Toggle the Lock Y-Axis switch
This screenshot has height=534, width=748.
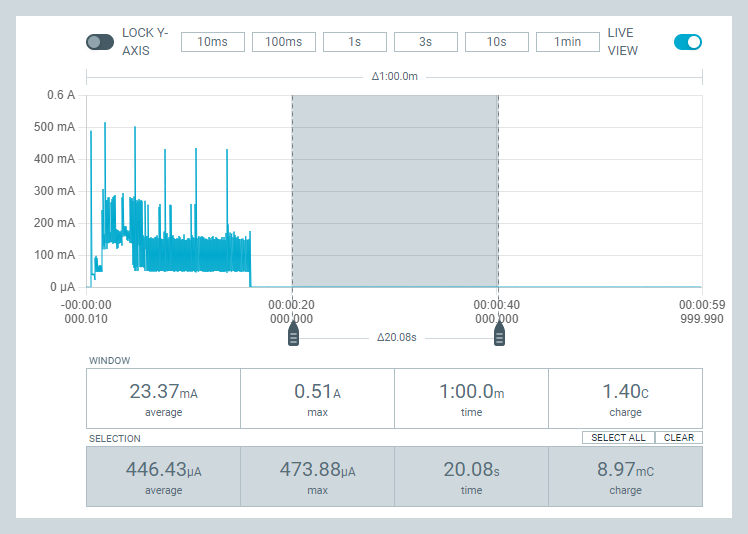pyautogui.click(x=100, y=42)
